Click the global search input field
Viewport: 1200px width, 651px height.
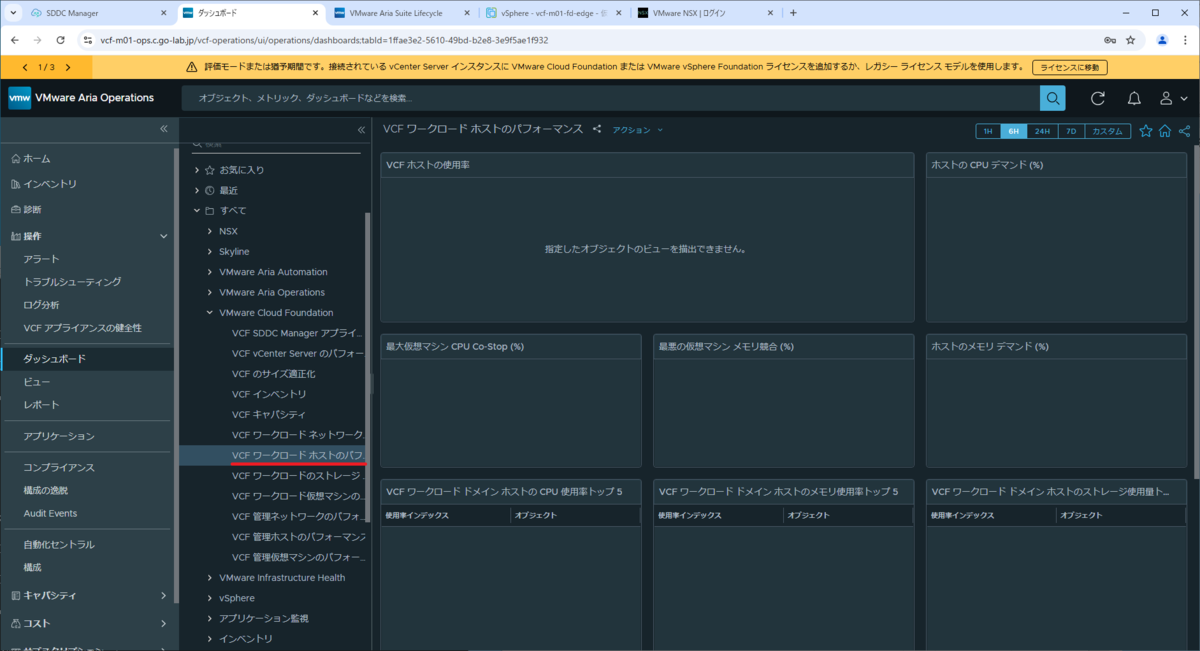pyautogui.click(x=611, y=98)
